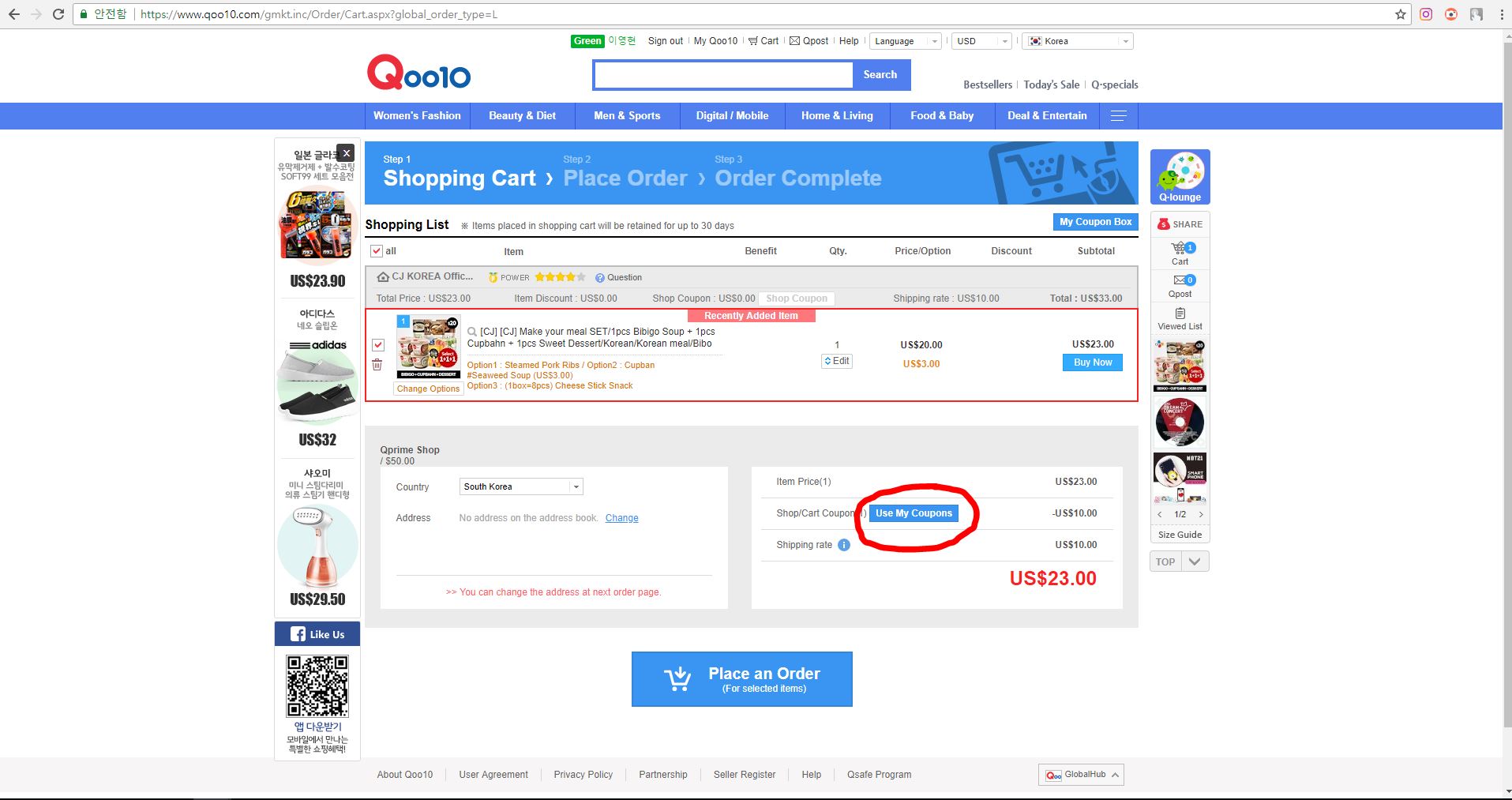This screenshot has width=1512, height=800.
Task: Click the CJ meal set product thumbnail
Action: 428,347
